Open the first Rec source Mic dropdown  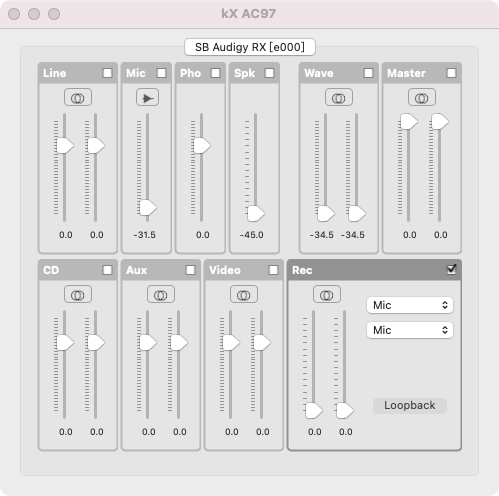point(410,305)
